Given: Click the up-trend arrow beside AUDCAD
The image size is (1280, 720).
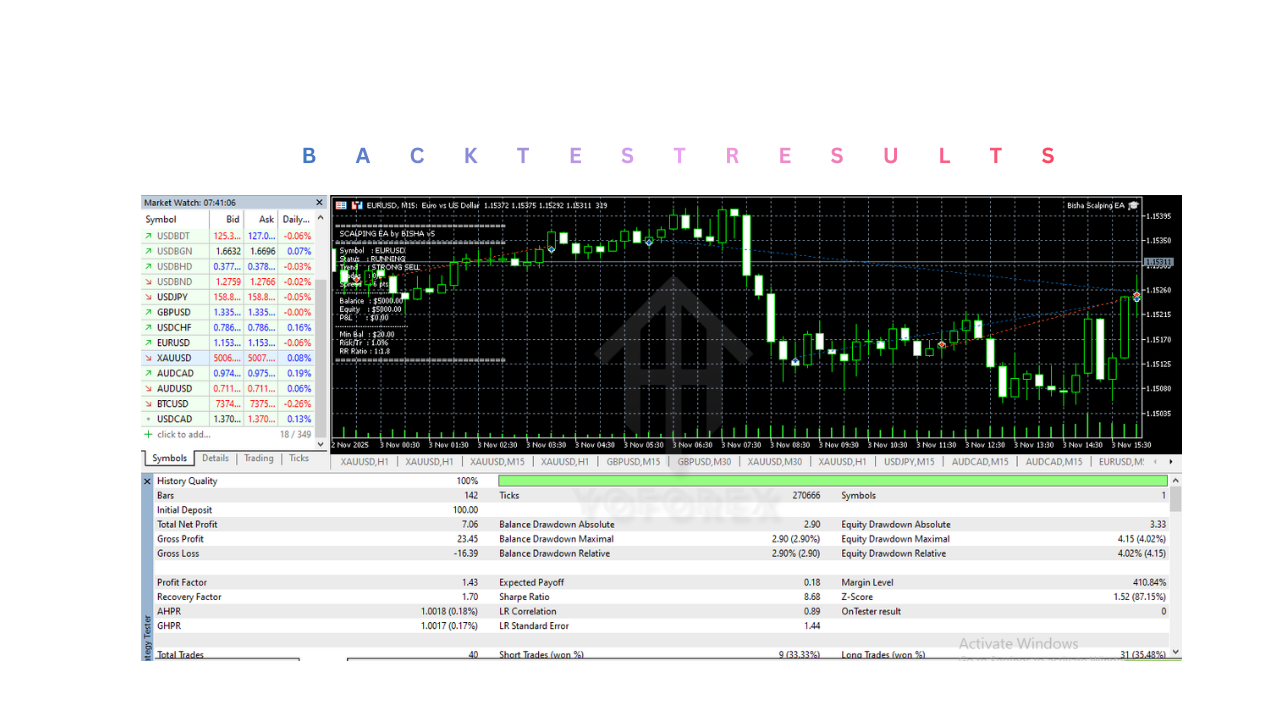Looking at the screenshot, I should (x=148, y=373).
